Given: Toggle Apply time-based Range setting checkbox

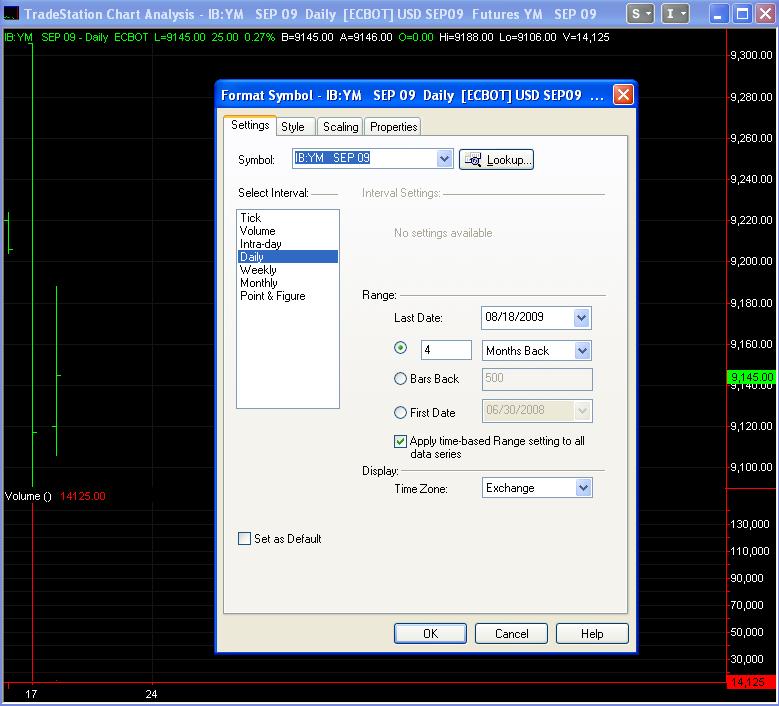Looking at the screenshot, I should (400, 441).
